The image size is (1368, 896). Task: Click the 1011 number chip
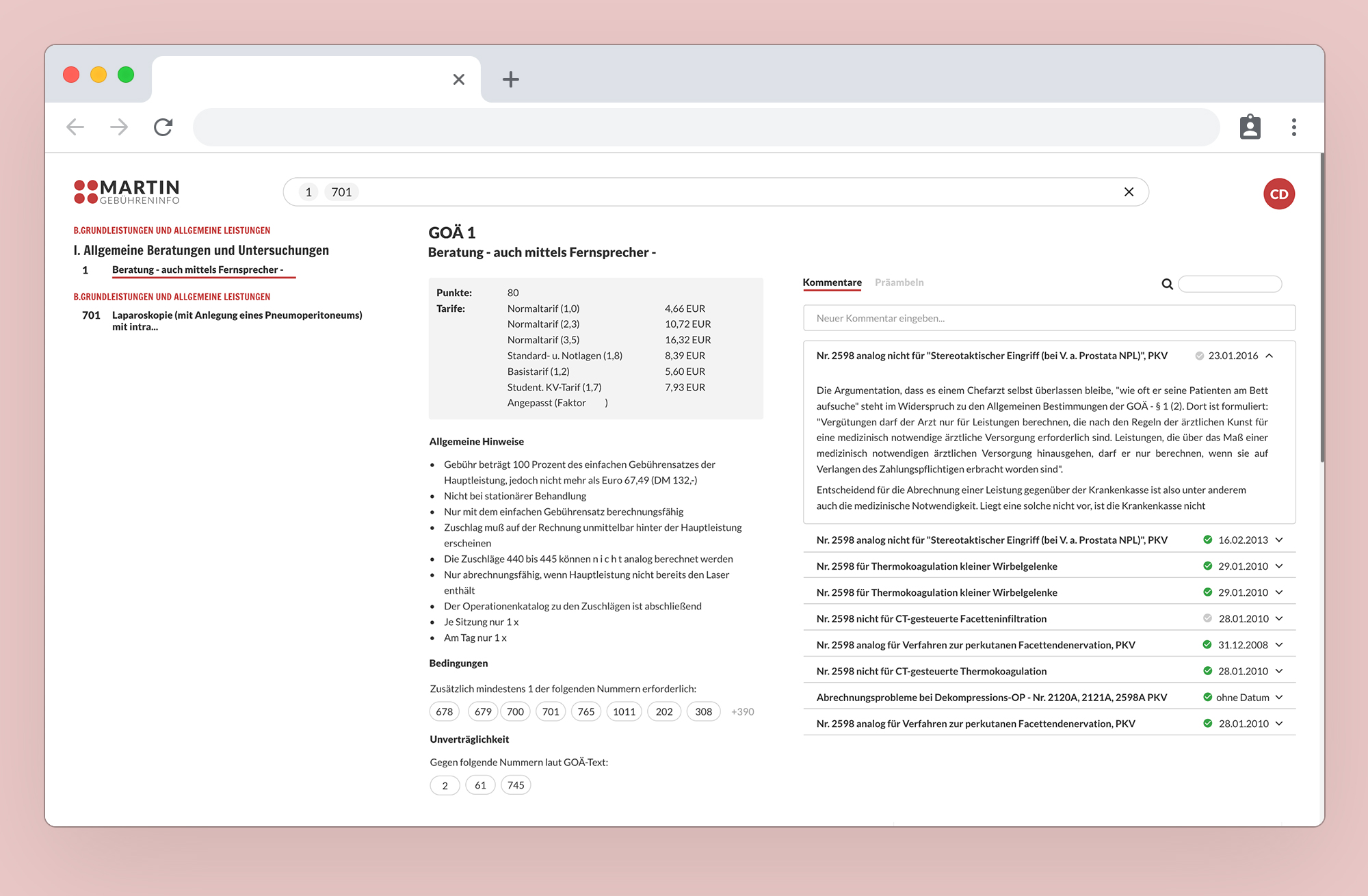tap(624, 712)
